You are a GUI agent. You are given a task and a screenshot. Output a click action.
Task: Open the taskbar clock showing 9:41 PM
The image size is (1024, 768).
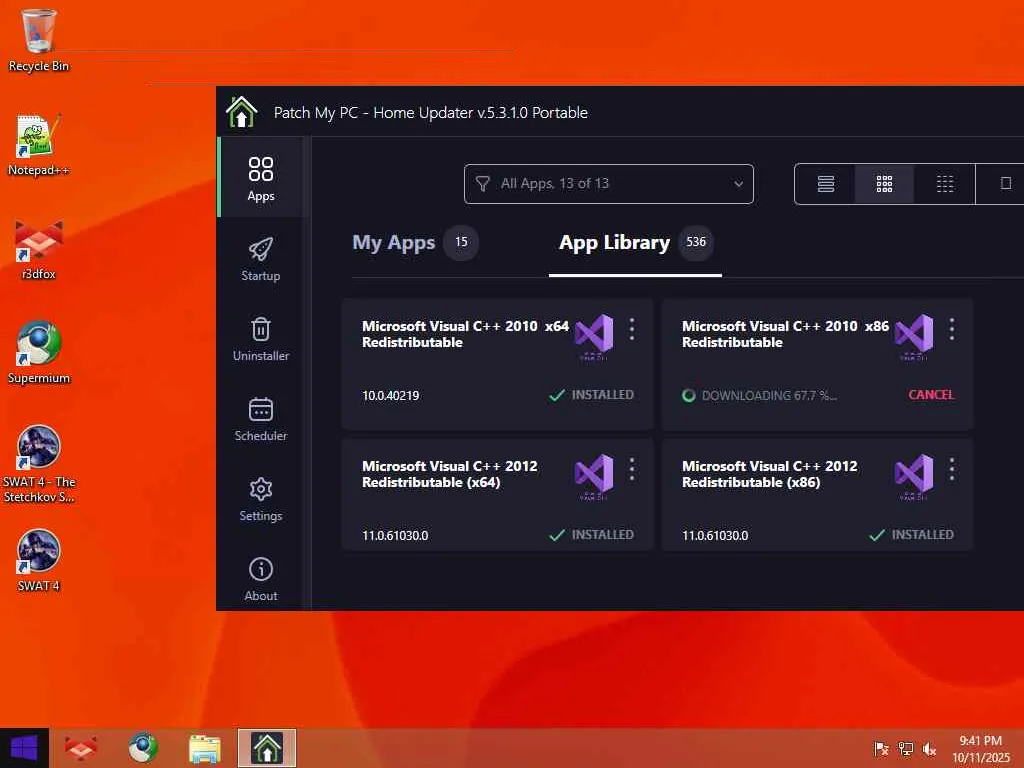(980, 748)
